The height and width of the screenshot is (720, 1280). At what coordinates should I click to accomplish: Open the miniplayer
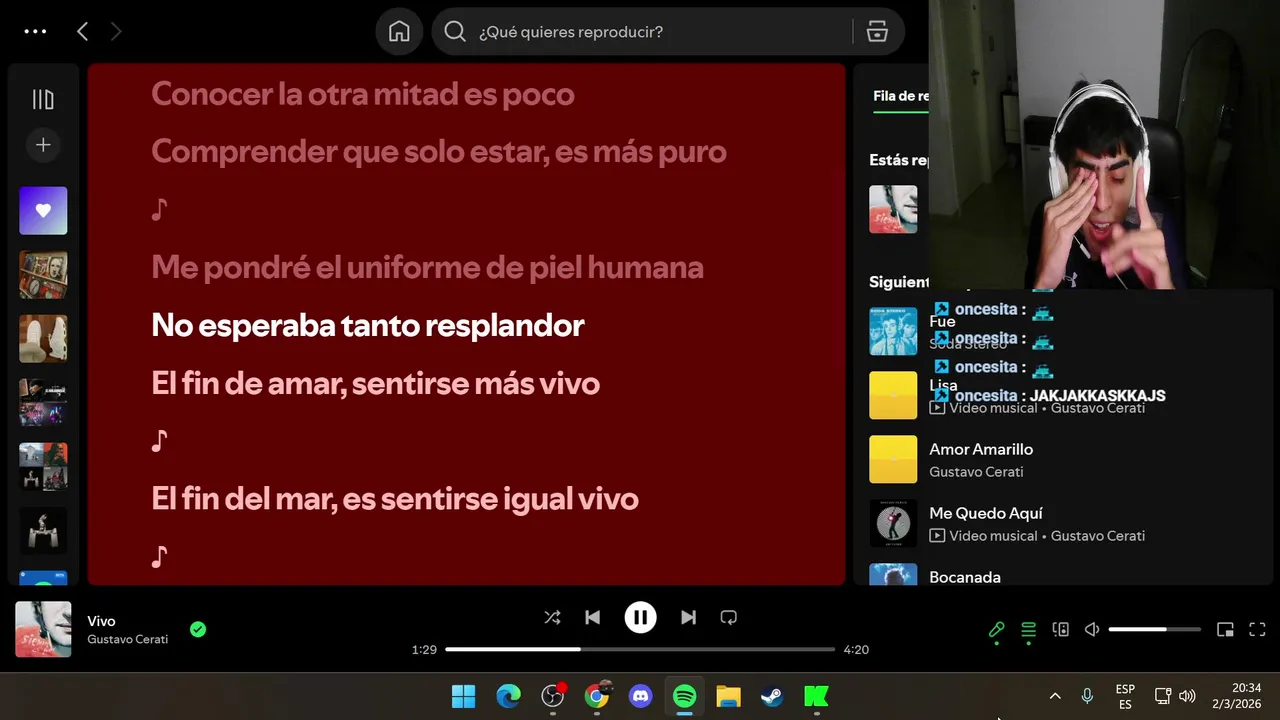pos(1225,629)
